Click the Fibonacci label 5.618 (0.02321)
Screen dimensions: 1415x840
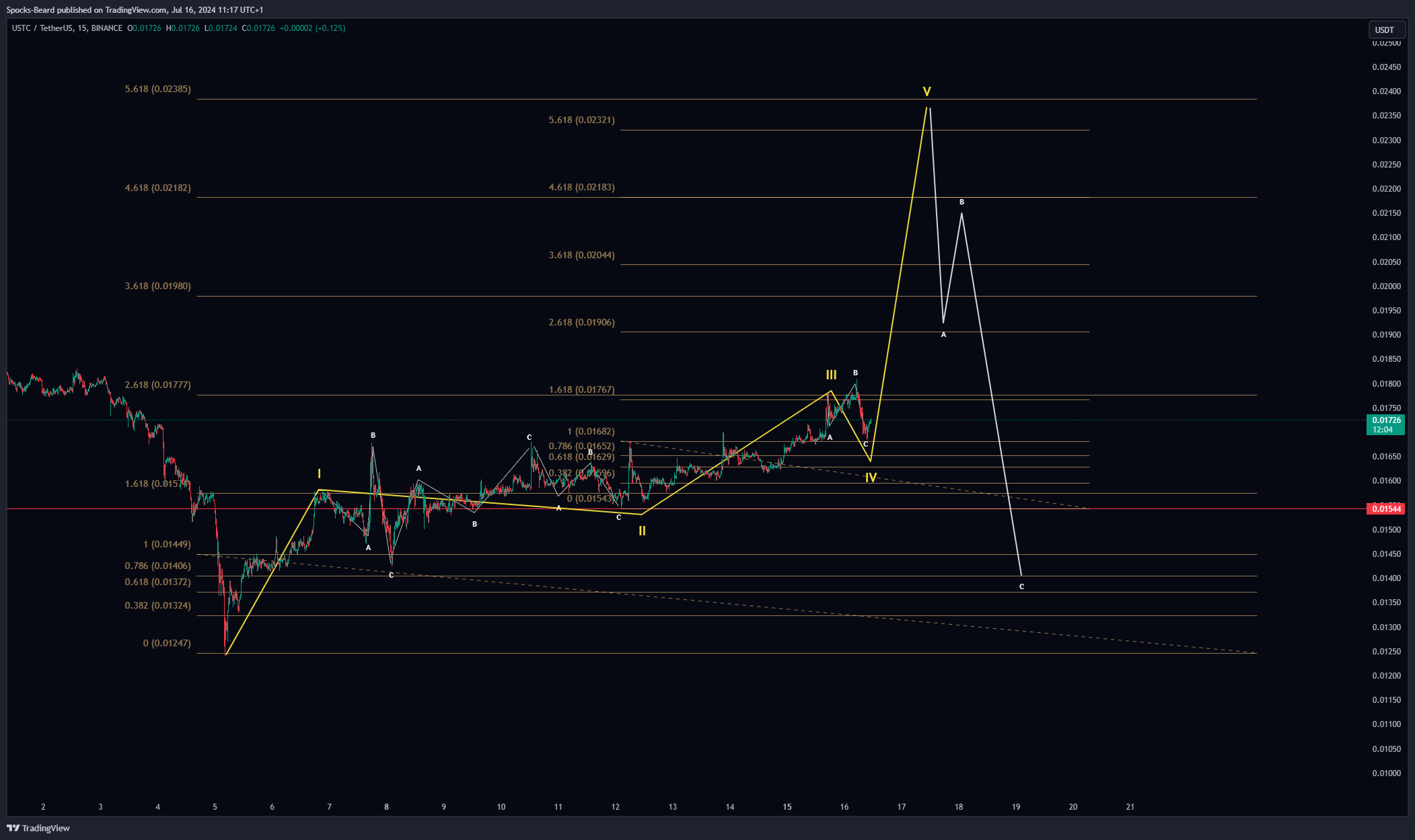tap(582, 120)
